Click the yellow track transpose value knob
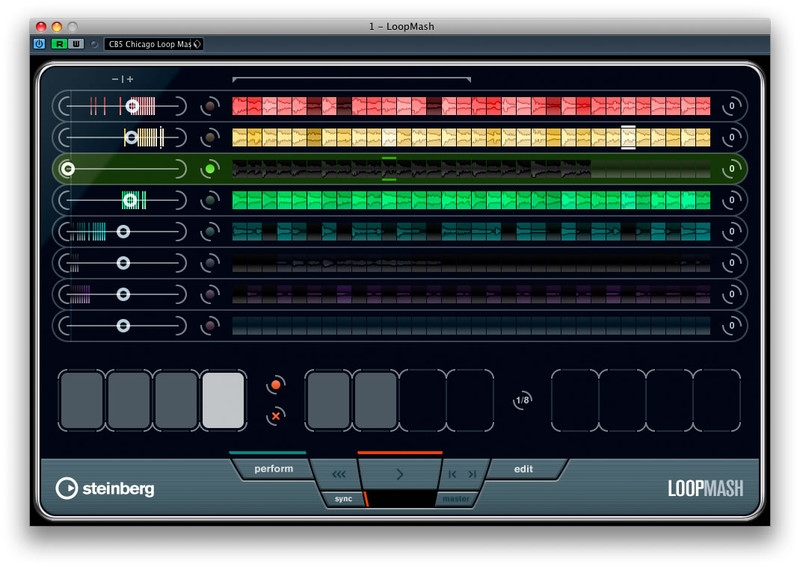Viewport: 800px width, 567px height. click(732, 137)
